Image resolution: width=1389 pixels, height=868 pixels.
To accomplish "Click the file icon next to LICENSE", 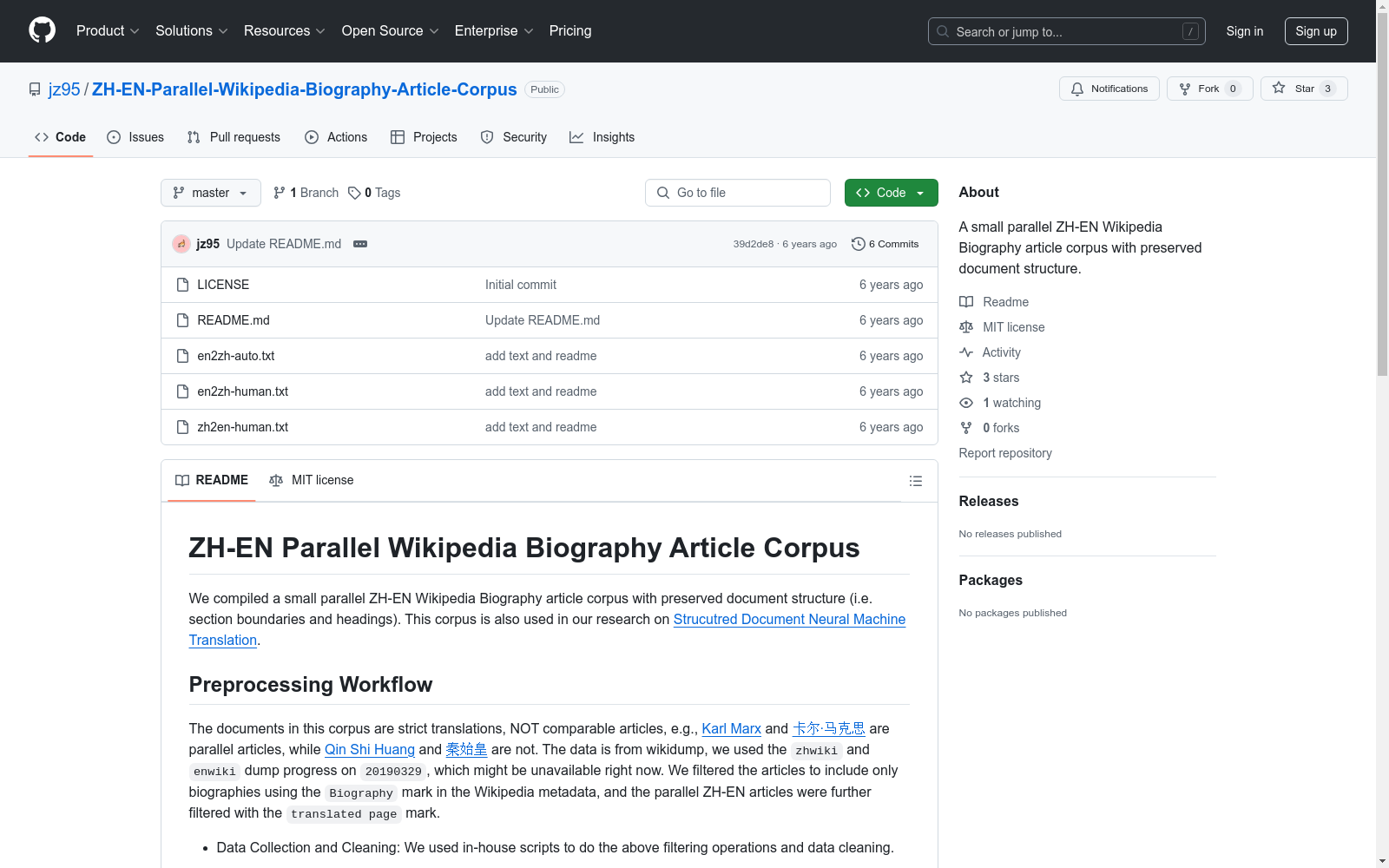I will [182, 285].
